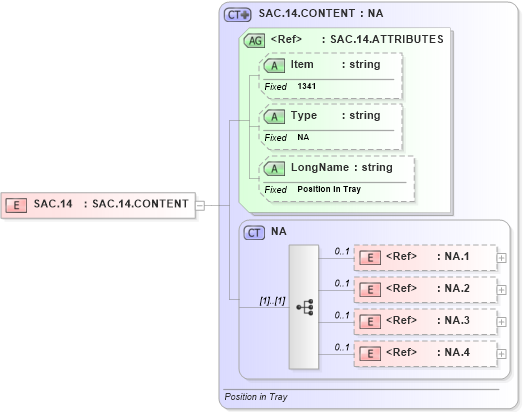
Task: Click the E icon of NA.1 reference
Action: [x=370, y=258]
